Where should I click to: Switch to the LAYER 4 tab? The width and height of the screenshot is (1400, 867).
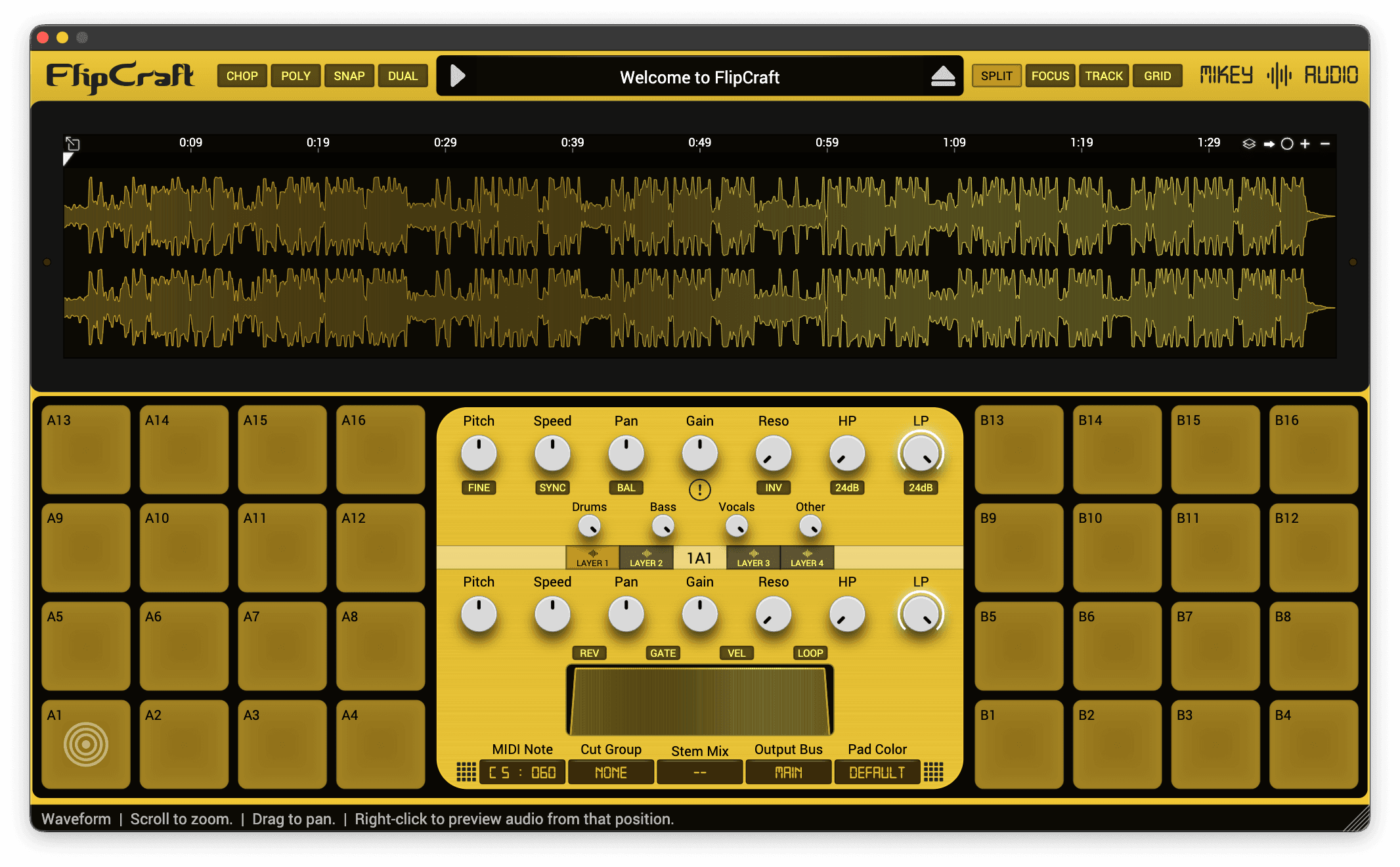(x=806, y=558)
